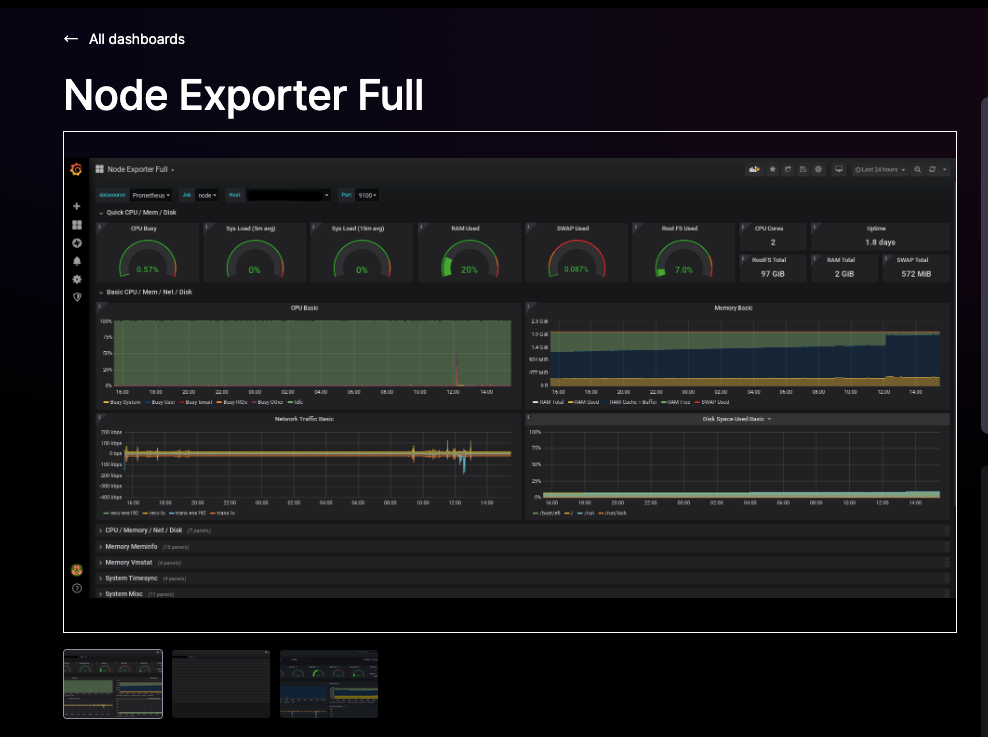Toggle the recv ens192 legend series
Screen dimensions: 988x737
[x=120, y=513]
